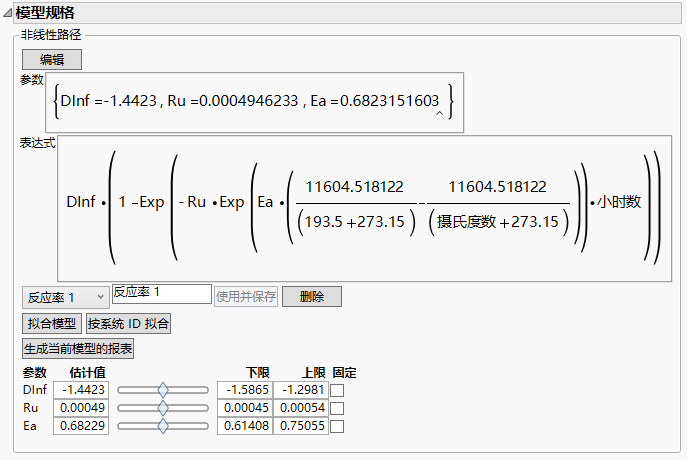Click the Ea parameter slider handle
This screenshot has width=687, height=460.
(163, 426)
